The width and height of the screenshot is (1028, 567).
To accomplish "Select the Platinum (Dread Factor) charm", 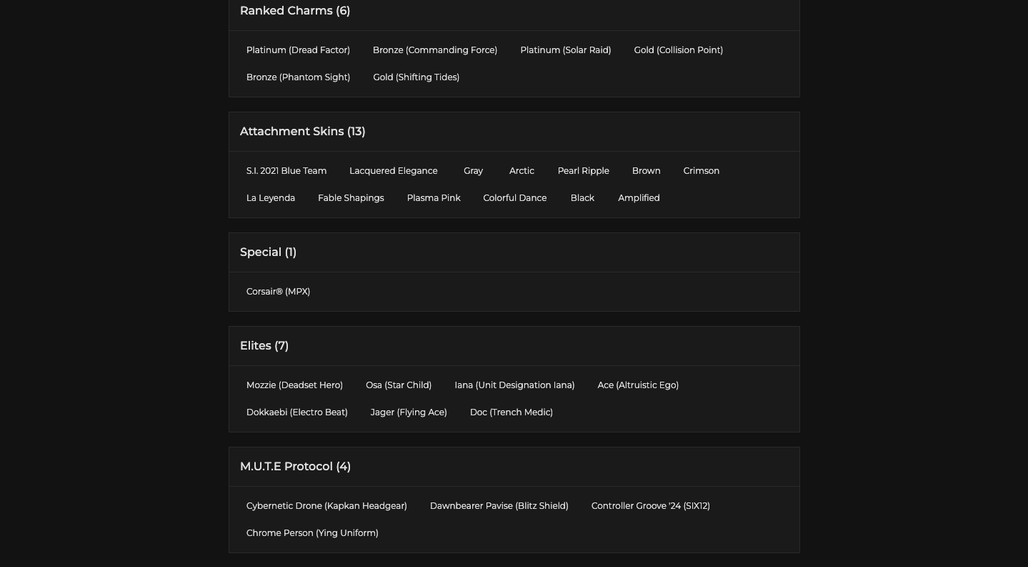I will 298,50.
